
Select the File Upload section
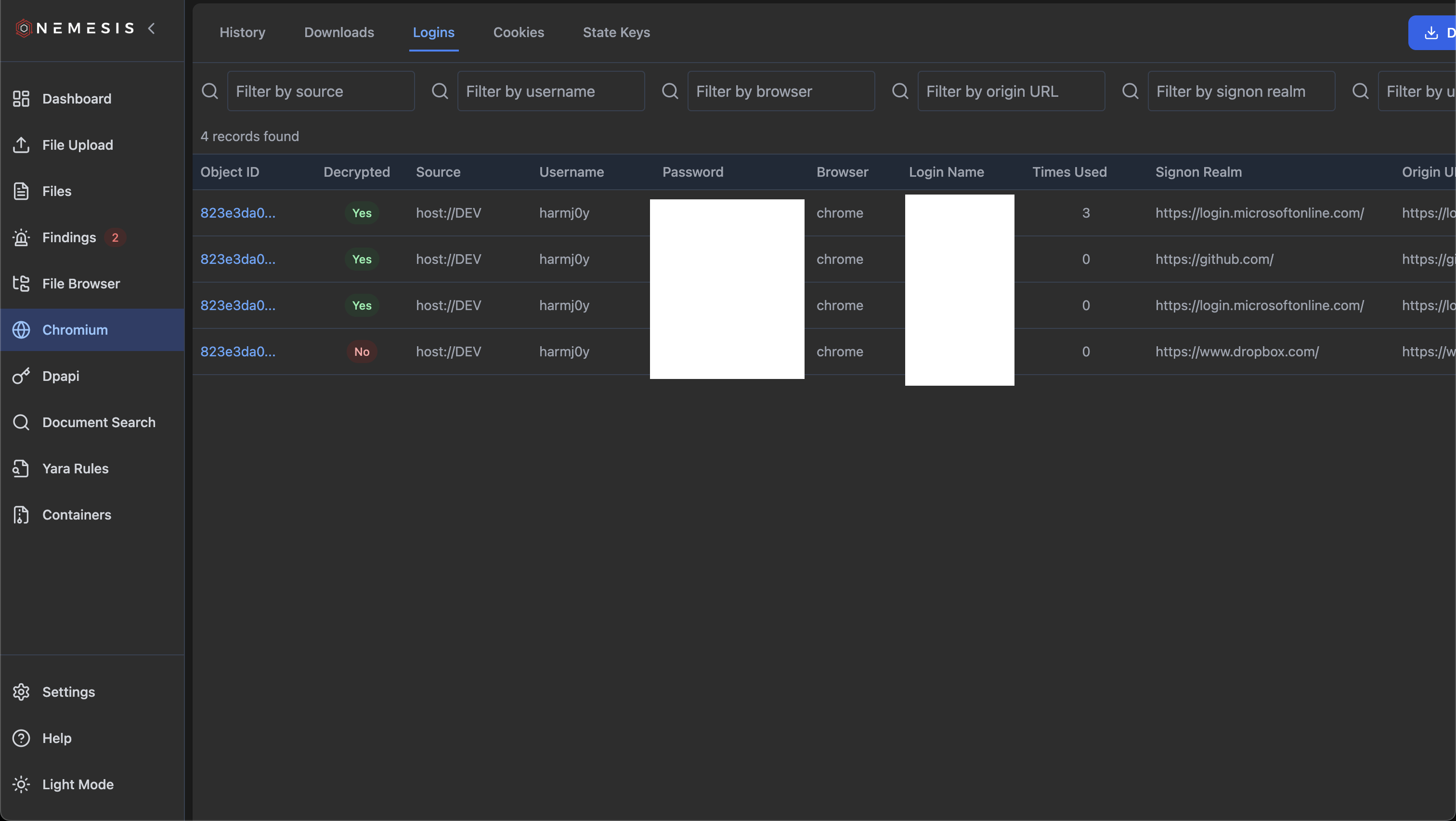(x=78, y=145)
